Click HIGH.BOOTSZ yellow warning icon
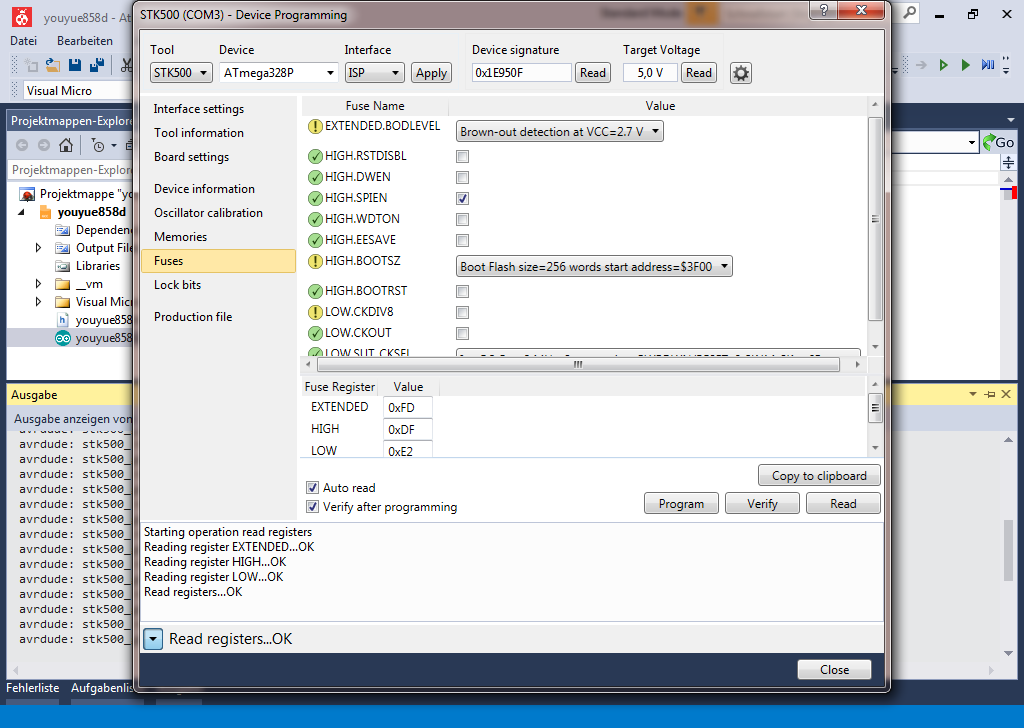This screenshot has width=1024, height=728. 315,261
